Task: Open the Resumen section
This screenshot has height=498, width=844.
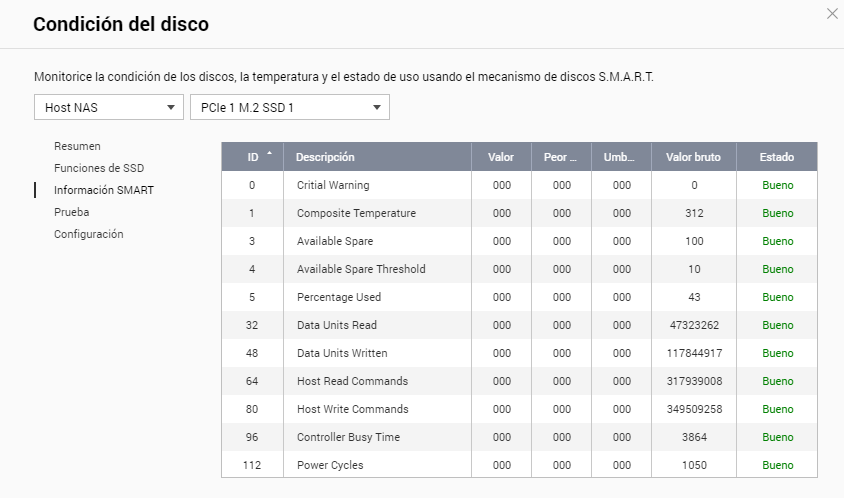Action: (x=77, y=146)
